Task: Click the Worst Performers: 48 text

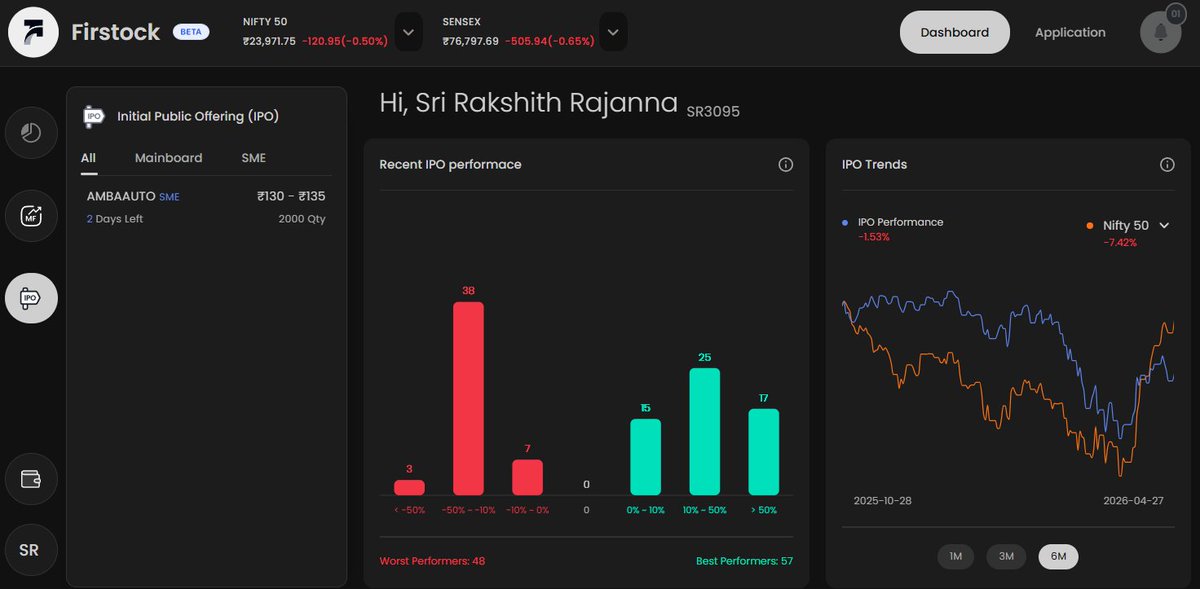Action: (x=432, y=561)
